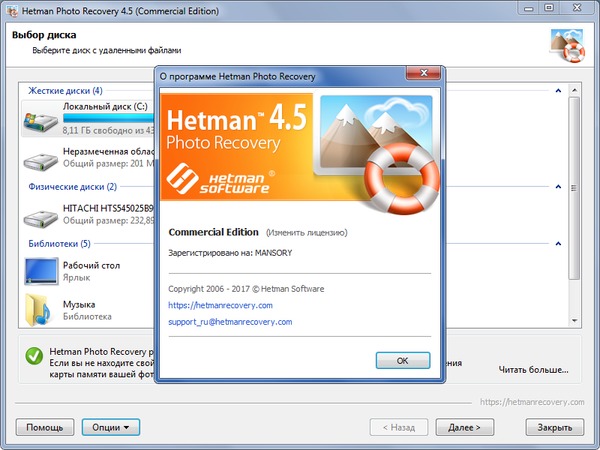Image resolution: width=600 pixels, height=450 pixels.
Task: Select the Рабочий стол desktop icon
Action: click(41, 271)
